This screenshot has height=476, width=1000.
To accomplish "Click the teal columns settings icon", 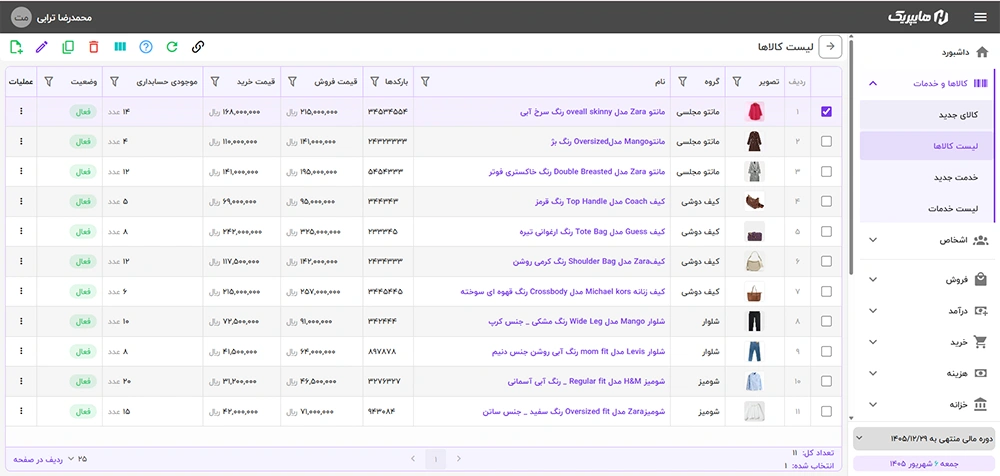I will point(120,47).
